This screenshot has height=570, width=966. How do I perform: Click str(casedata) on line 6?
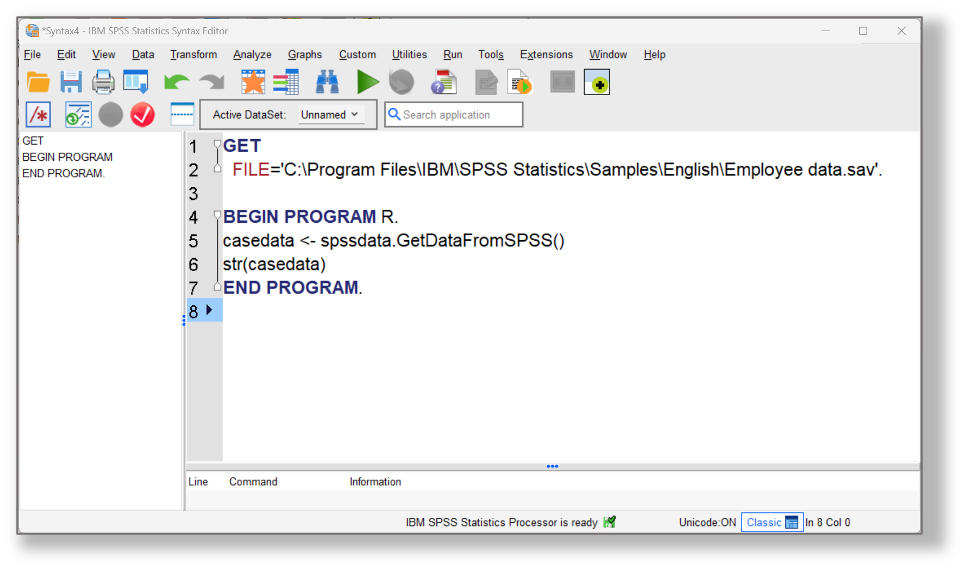tap(274, 264)
